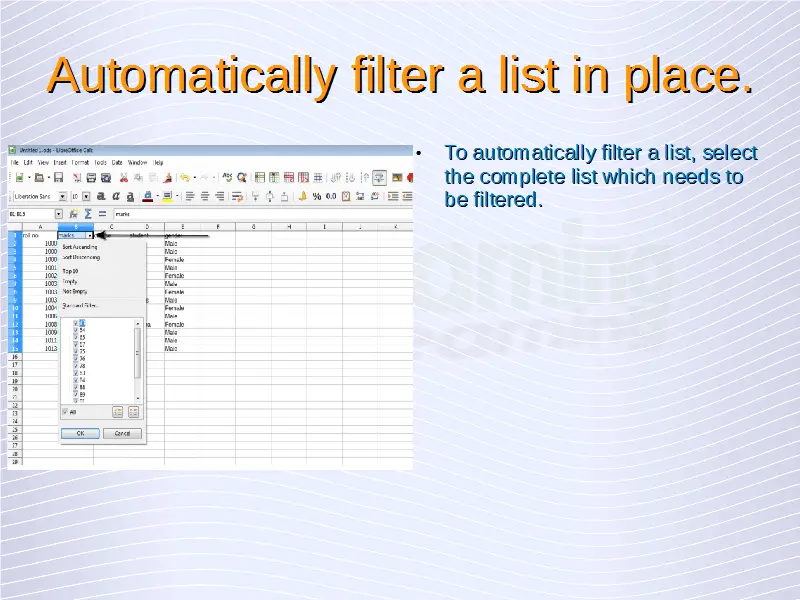Click the Percent format icon
The image size is (800, 600).
click(x=316, y=196)
